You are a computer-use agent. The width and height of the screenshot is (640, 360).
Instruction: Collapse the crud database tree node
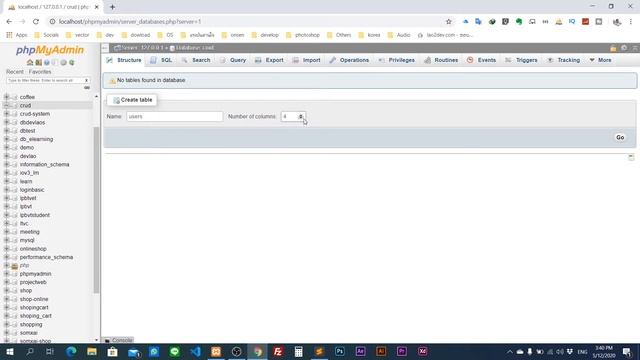6,105
